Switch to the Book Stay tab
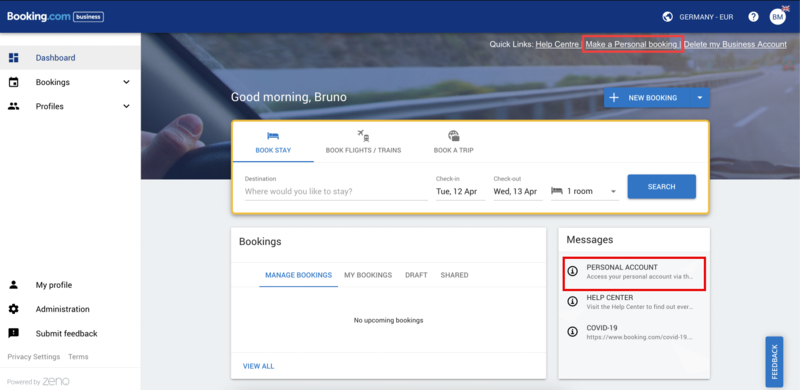 pos(273,142)
